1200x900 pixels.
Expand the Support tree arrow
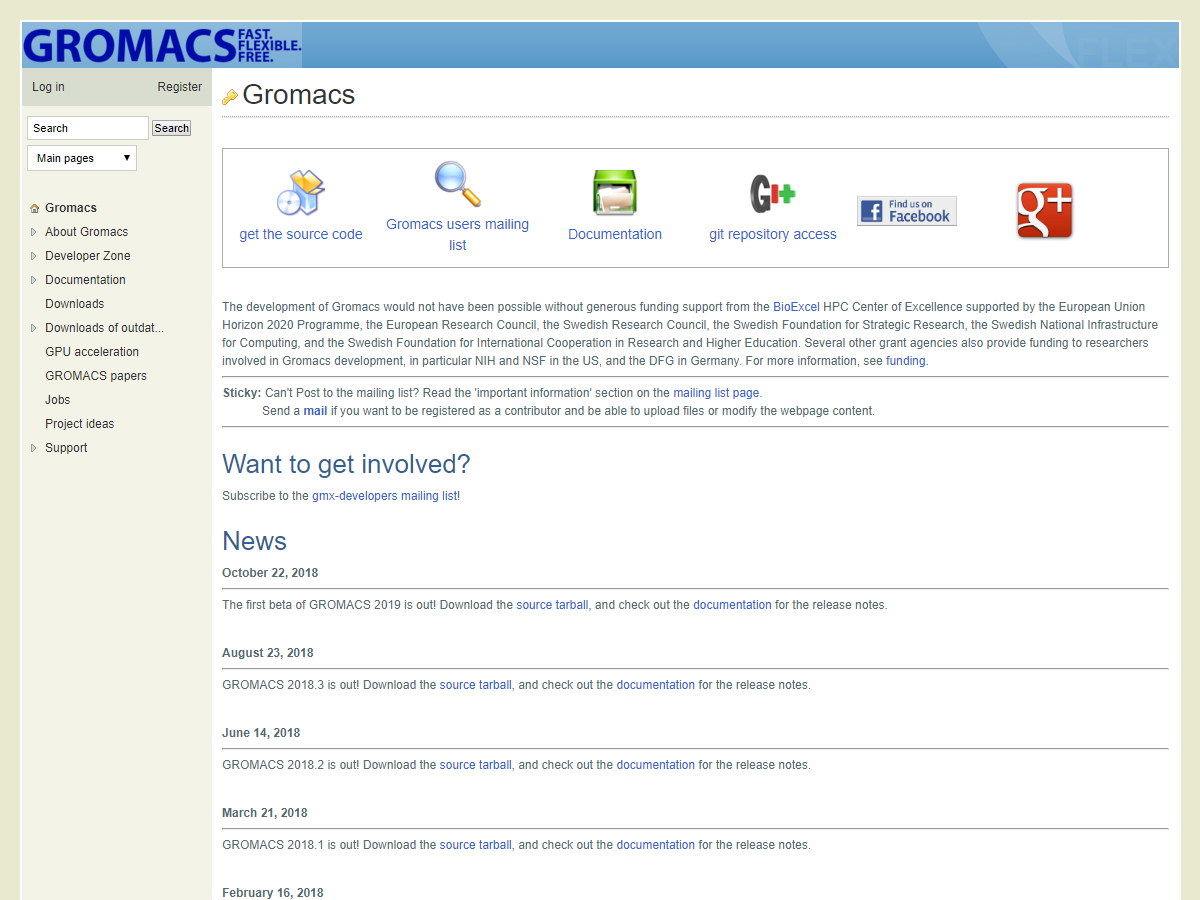[34, 448]
